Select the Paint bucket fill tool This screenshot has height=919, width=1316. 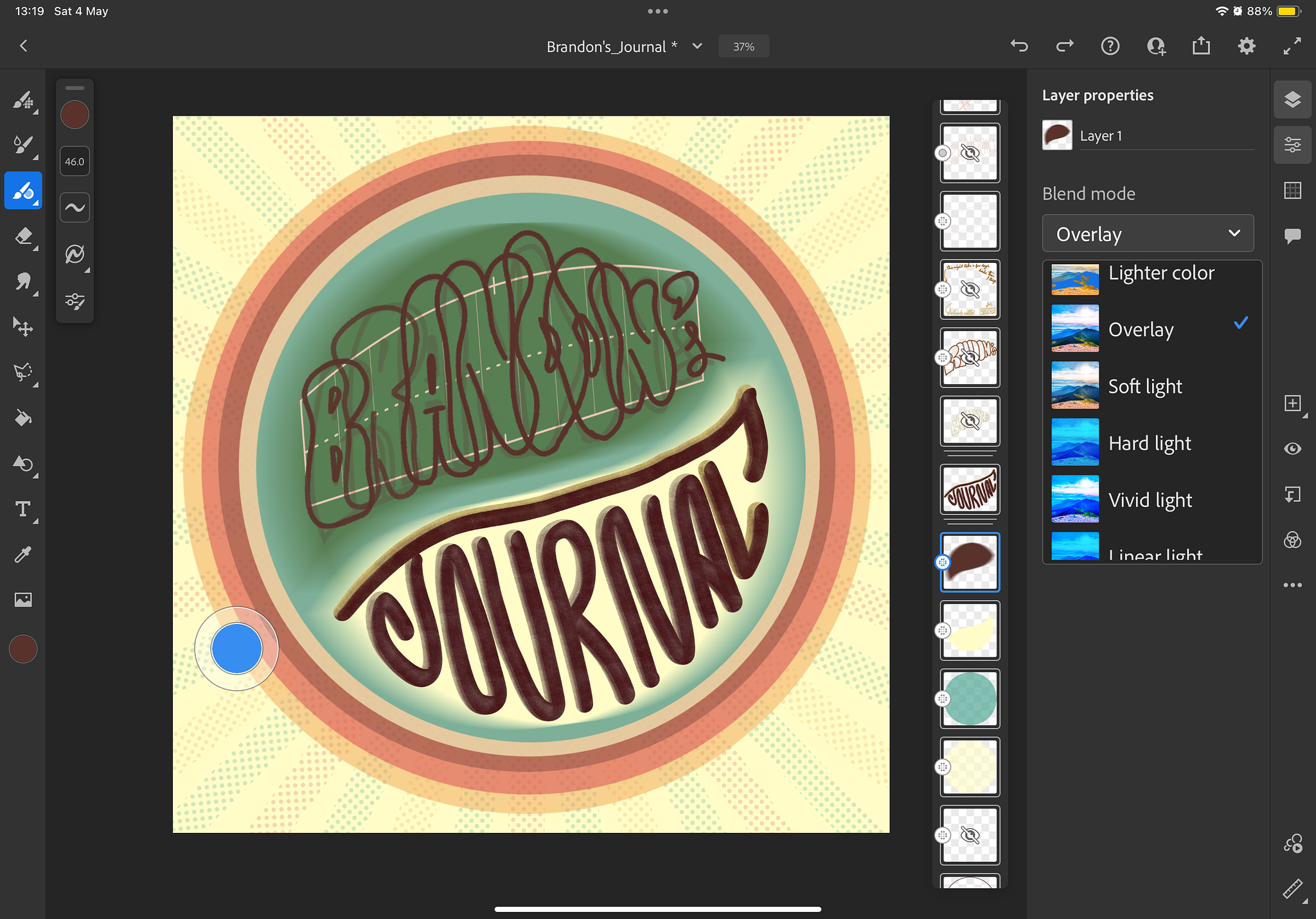pyautogui.click(x=23, y=418)
